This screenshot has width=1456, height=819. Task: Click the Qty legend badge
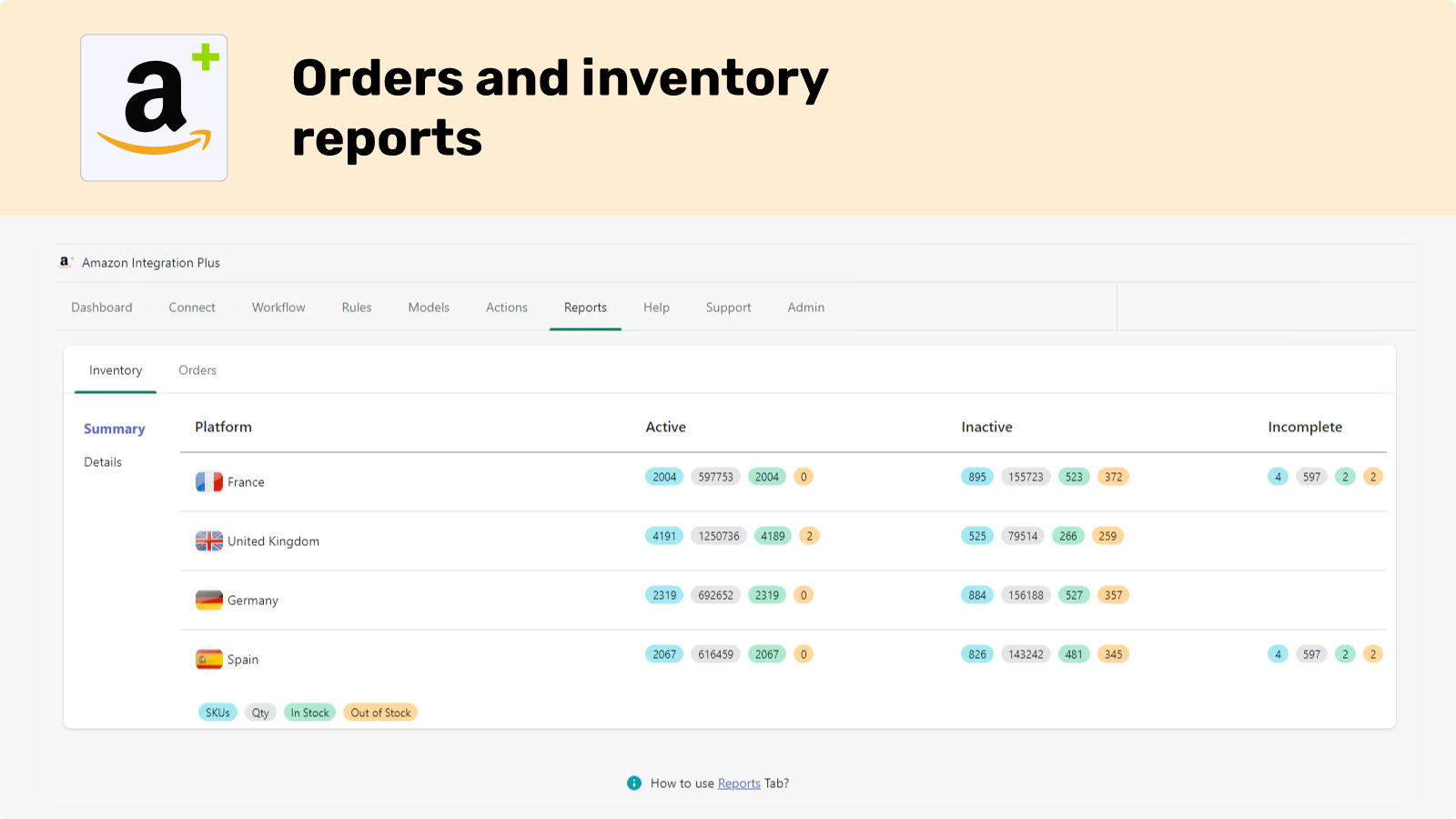pyautogui.click(x=260, y=713)
